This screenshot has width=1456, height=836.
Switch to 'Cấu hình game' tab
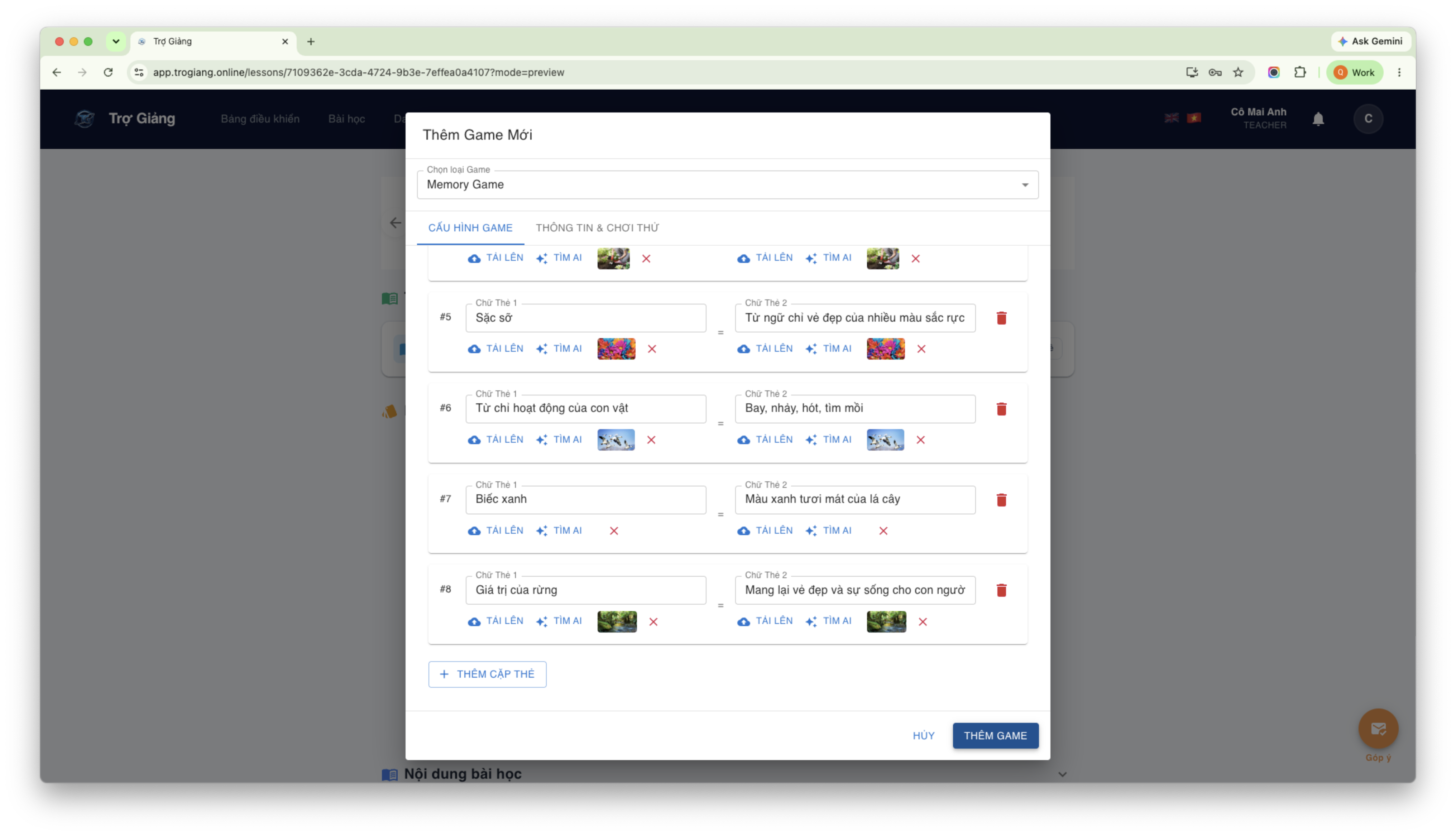pos(470,228)
